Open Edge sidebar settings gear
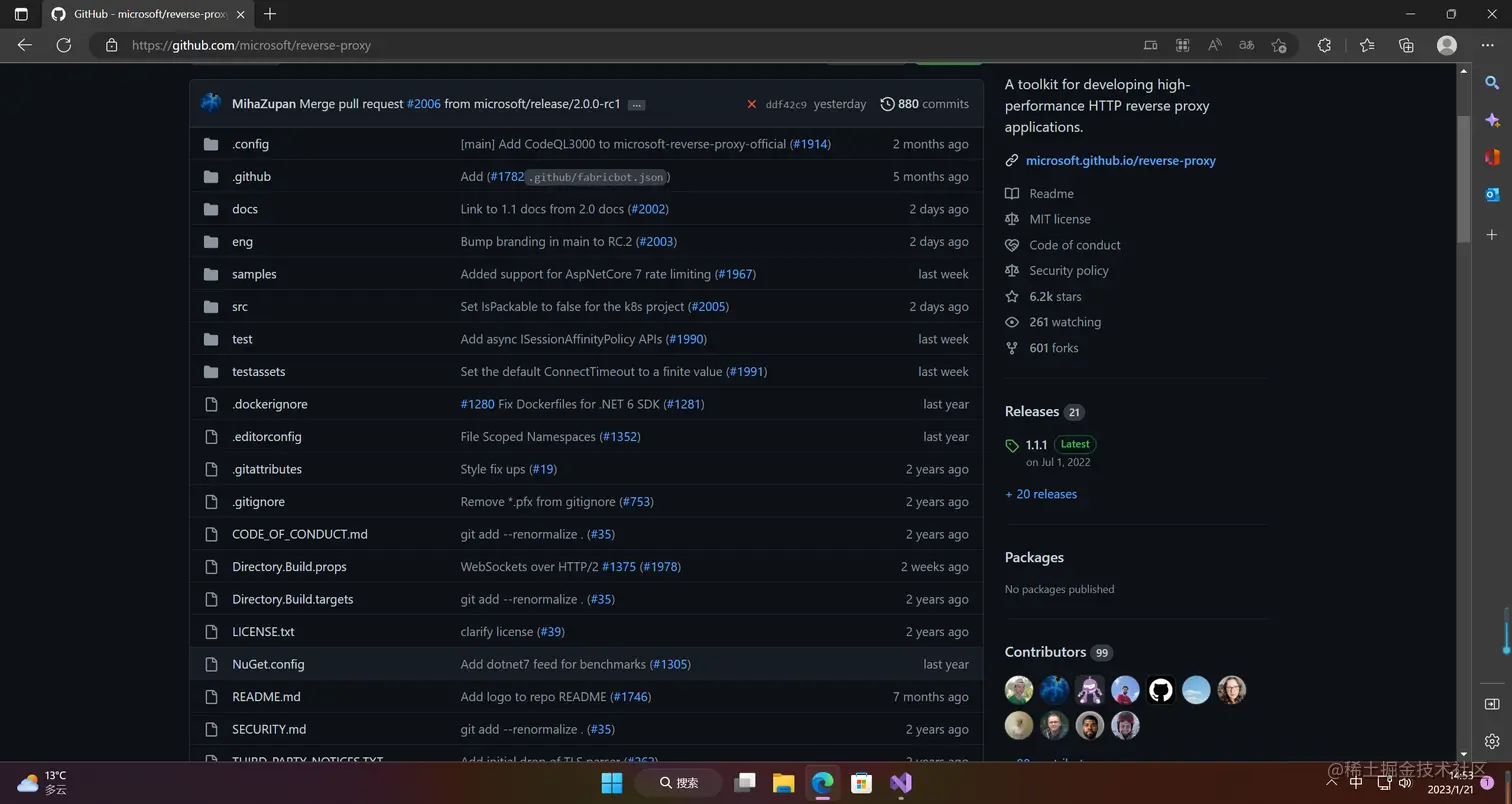Image resolution: width=1512 pixels, height=804 pixels. tap(1492, 741)
